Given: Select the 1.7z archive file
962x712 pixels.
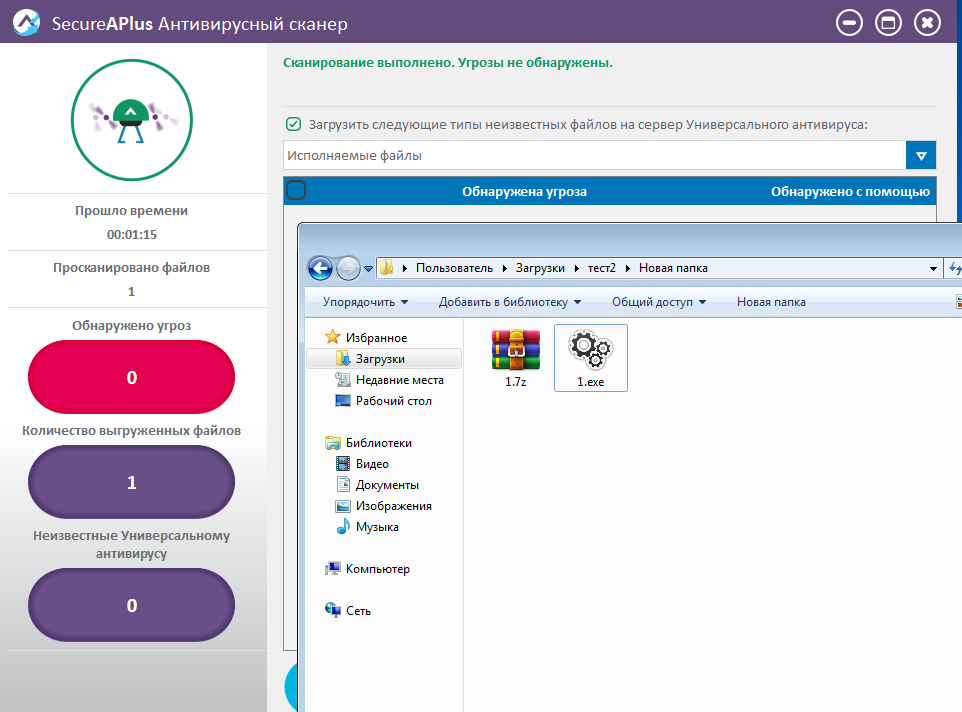Looking at the screenshot, I should pyautogui.click(x=515, y=358).
